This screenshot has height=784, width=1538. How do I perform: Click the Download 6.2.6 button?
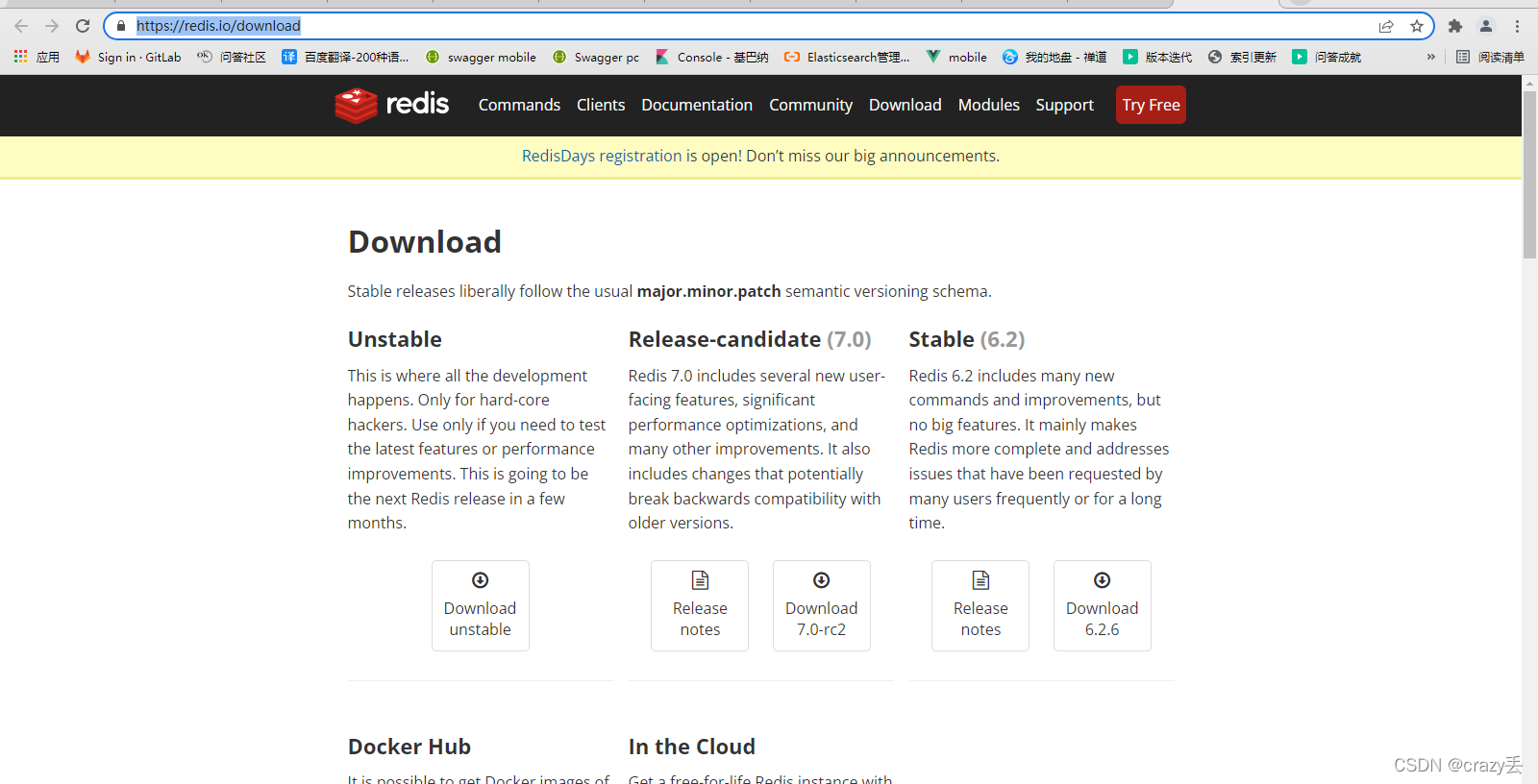coord(1103,605)
